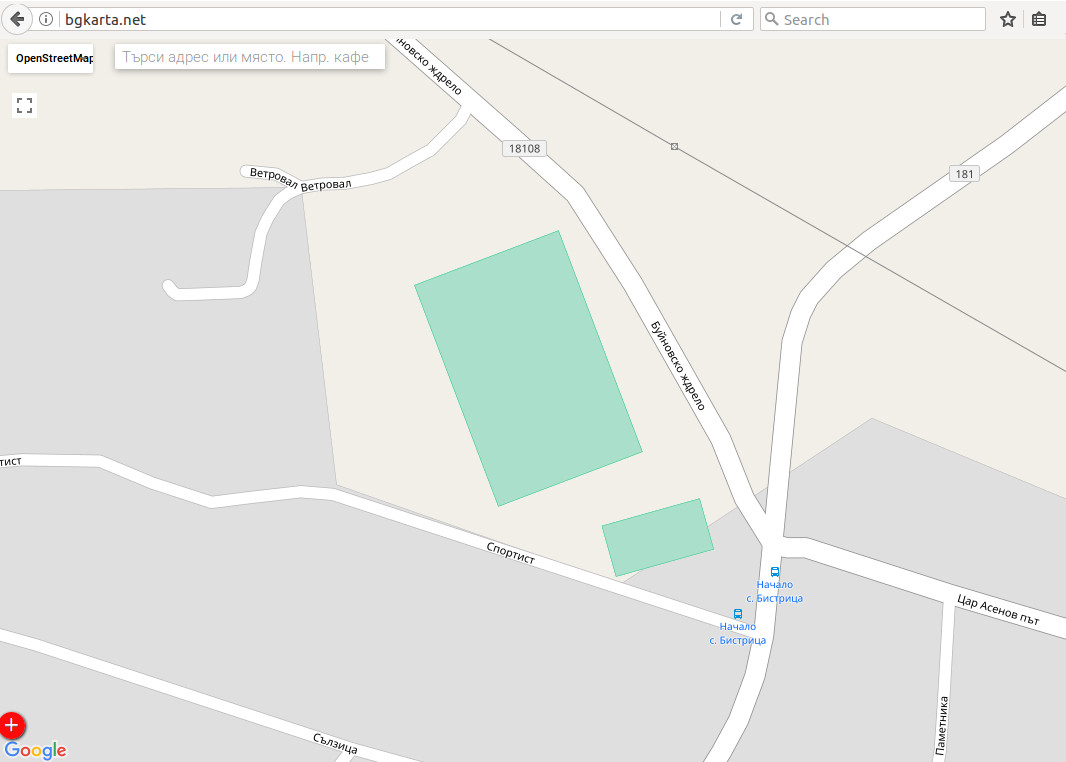The height and width of the screenshot is (762, 1066).
Task: Click the 18108 road shield
Action: [524, 148]
